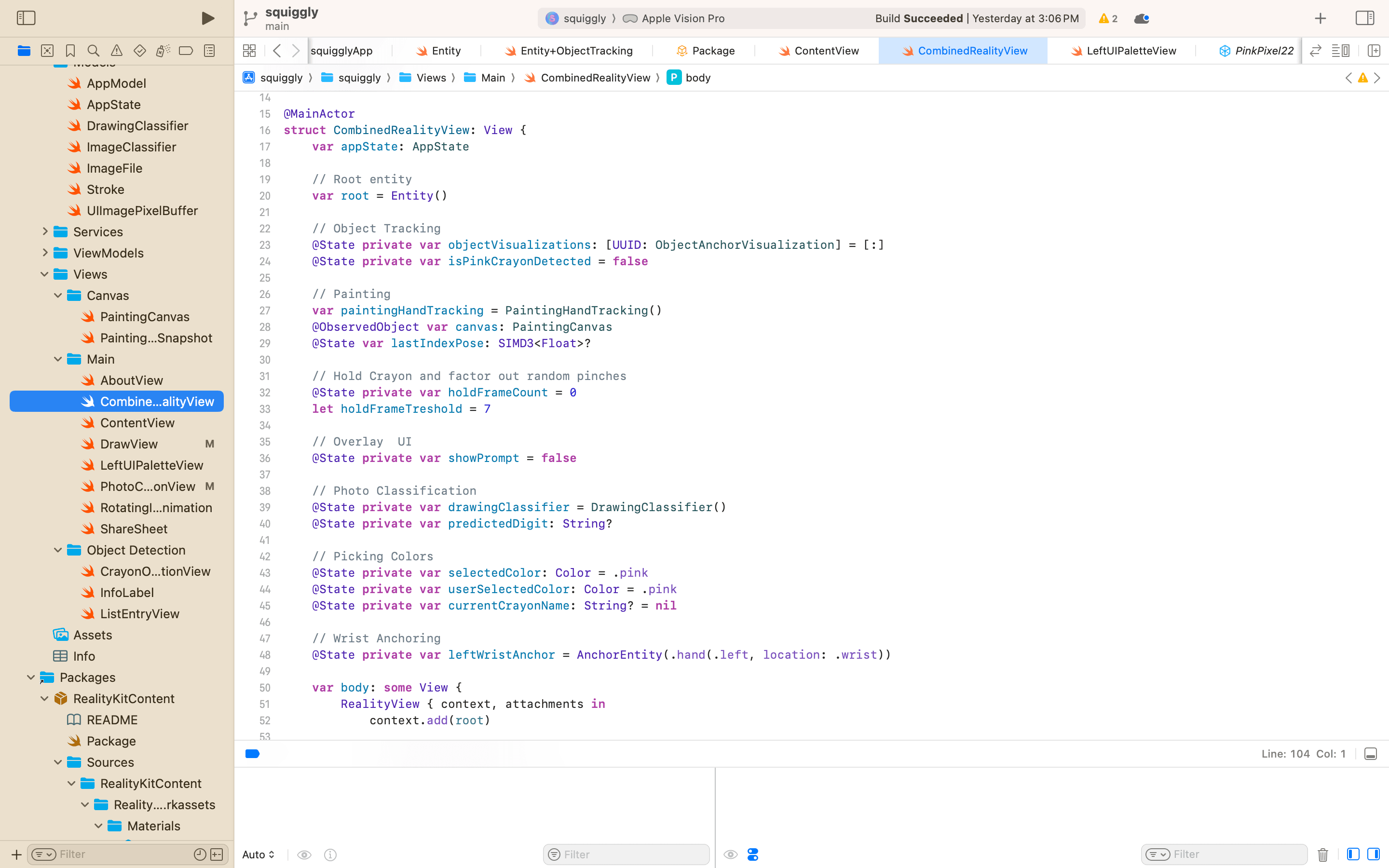Open the Breakpoint navigator icon
The width and height of the screenshot is (1389, 868).
[x=185, y=51]
